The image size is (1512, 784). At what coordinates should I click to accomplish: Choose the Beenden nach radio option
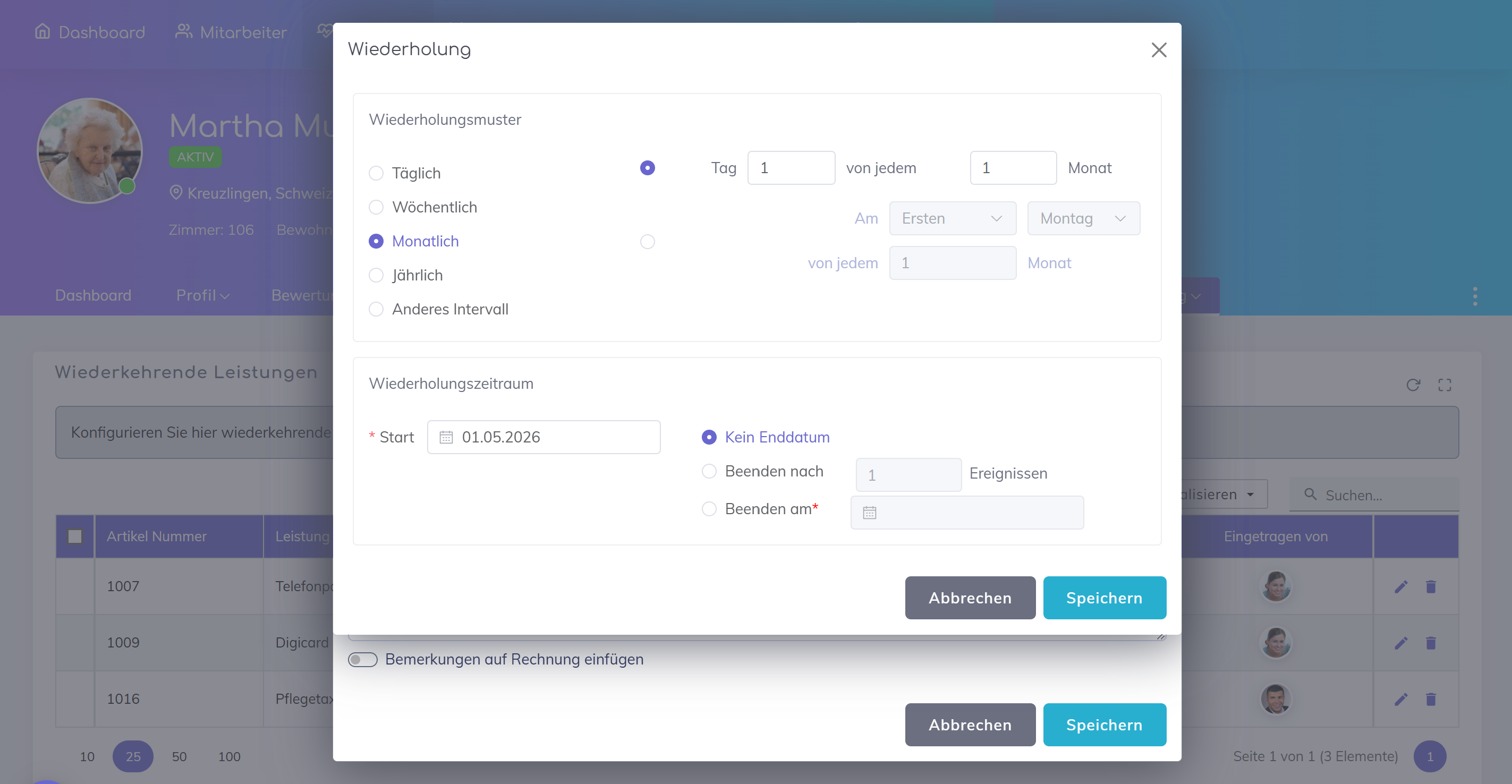(709, 471)
